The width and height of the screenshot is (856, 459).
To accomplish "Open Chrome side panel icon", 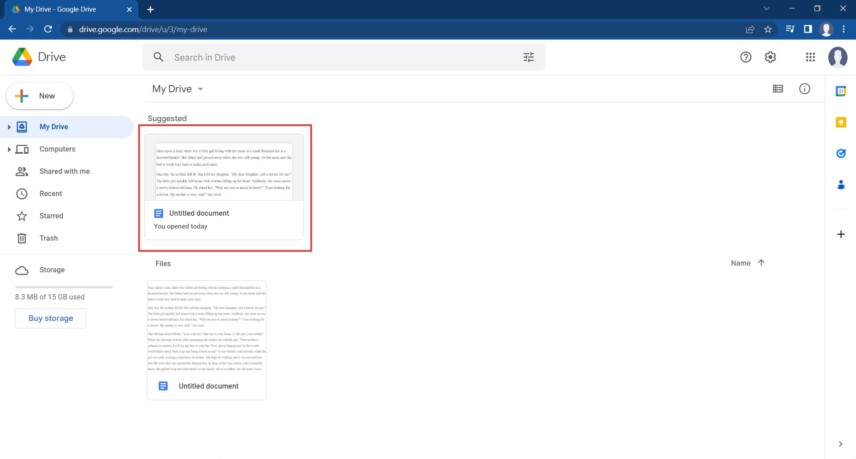I will [x=808, y=29].
